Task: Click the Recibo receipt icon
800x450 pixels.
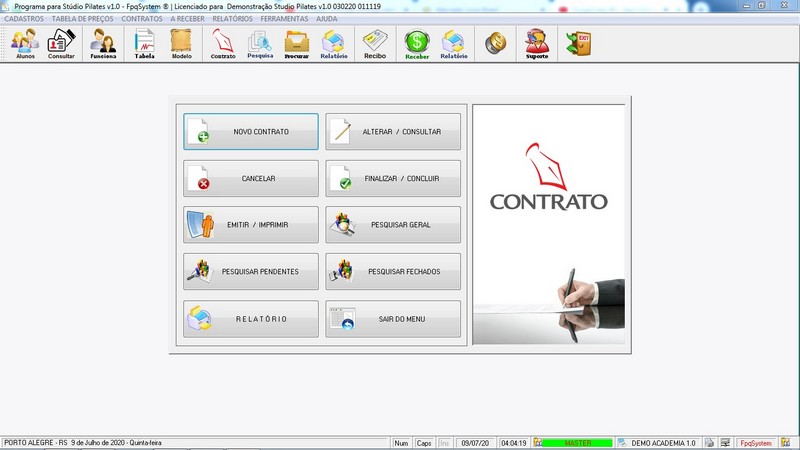Action: click(375, 44)
